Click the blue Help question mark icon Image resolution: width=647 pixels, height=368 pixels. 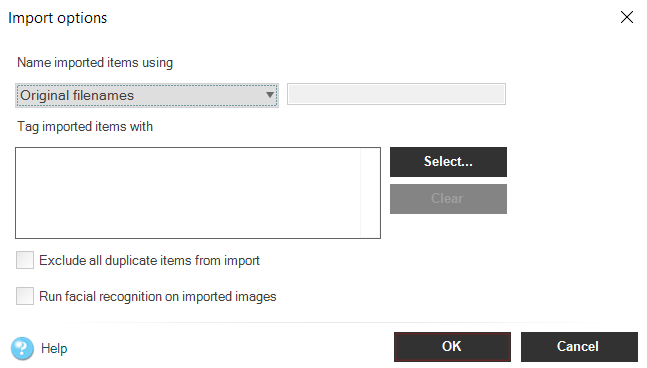(x=22, y=348)
